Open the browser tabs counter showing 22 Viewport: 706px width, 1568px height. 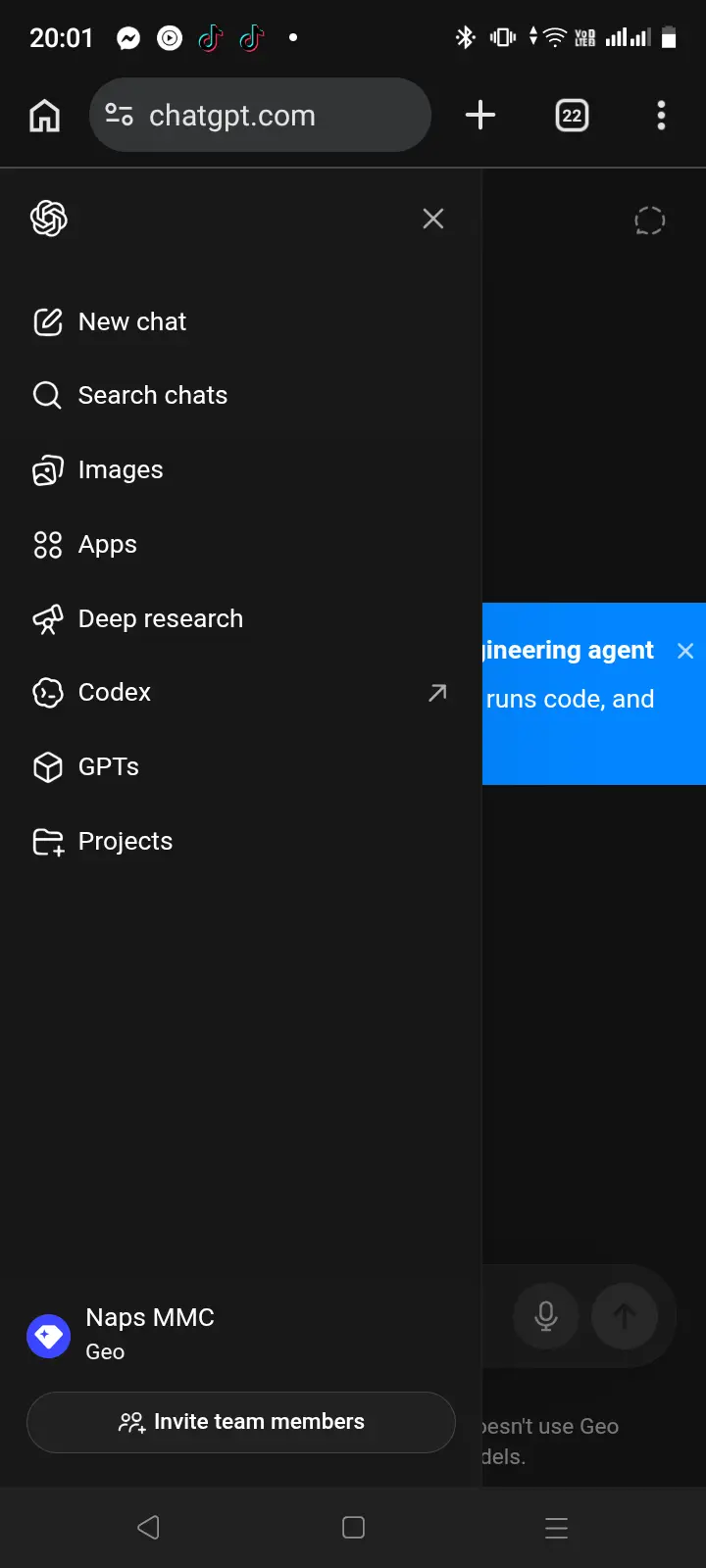click(x=572, y=116)
